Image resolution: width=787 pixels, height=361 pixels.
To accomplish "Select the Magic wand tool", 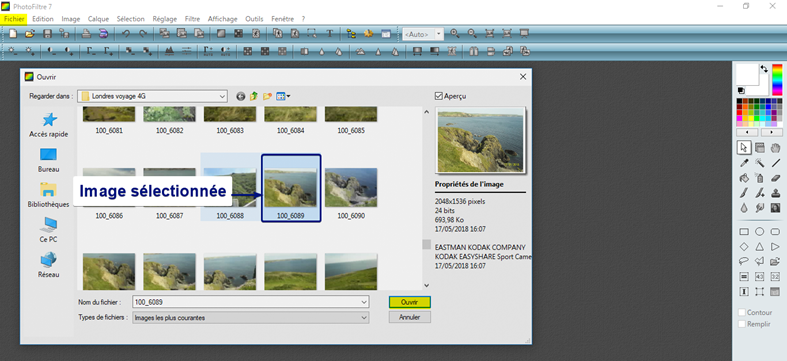I will pos(760,163).
